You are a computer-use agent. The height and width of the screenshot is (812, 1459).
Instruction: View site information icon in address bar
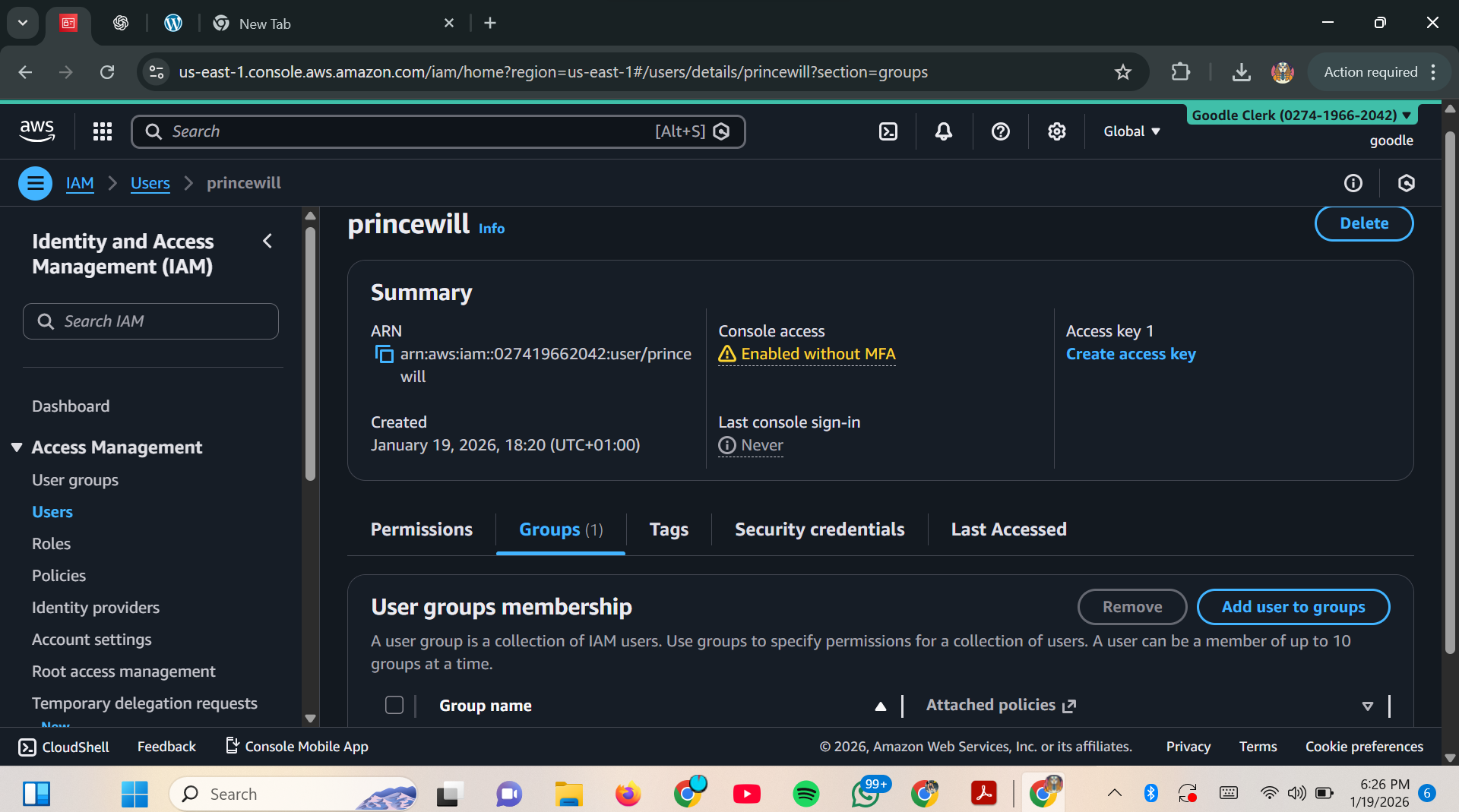(x=157, y=72)
